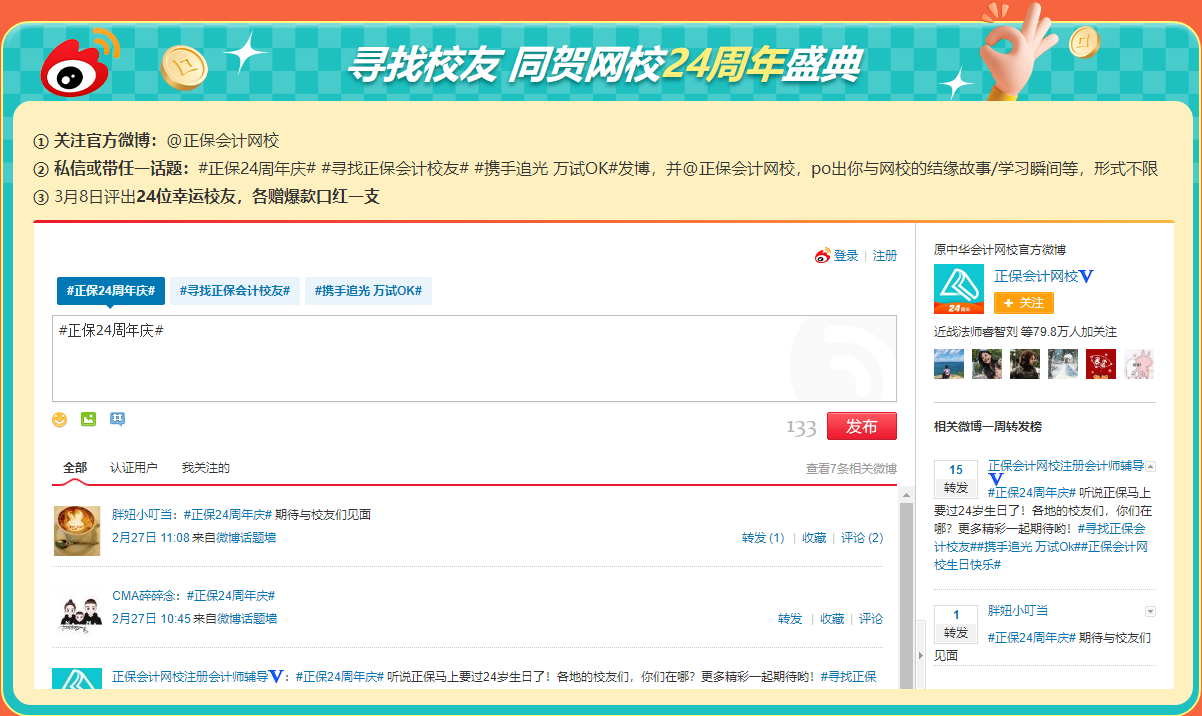The width and height of the screenshot is (1202, 716).
Task: Switch to the 认证用户 tab
Action: (134, 468)
